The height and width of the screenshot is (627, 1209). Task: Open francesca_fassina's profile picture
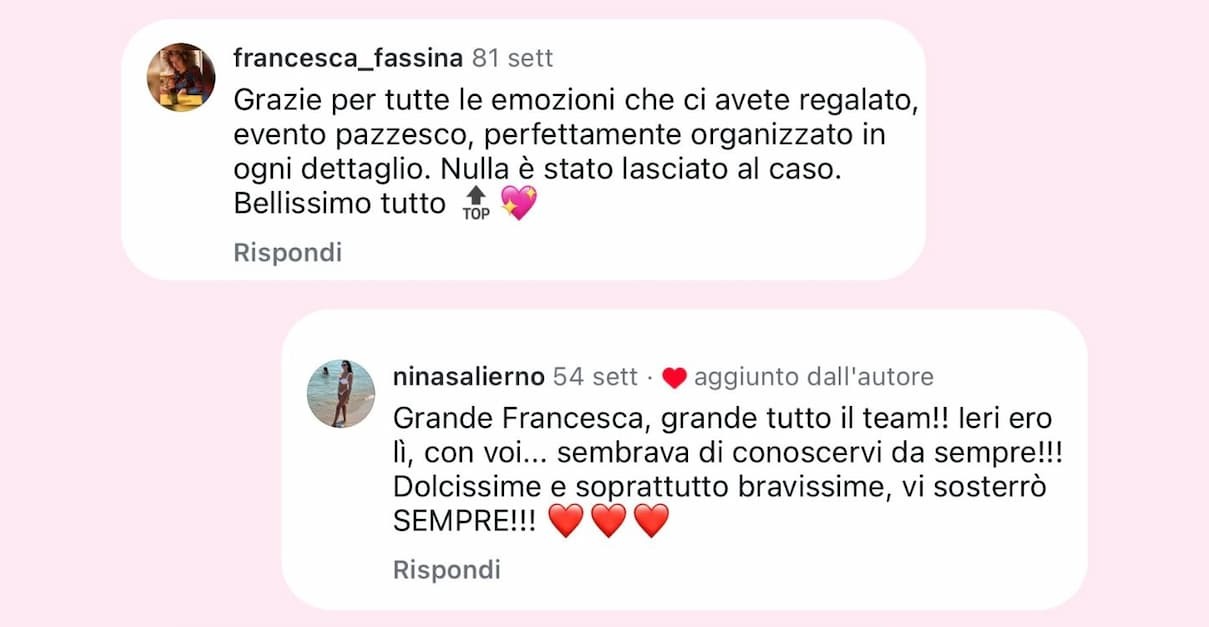(181, 77)
